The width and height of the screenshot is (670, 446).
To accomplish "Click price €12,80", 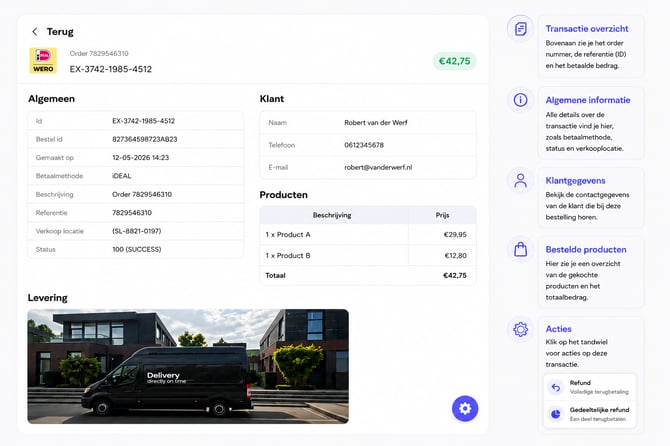I will click(x=455, y=255).
